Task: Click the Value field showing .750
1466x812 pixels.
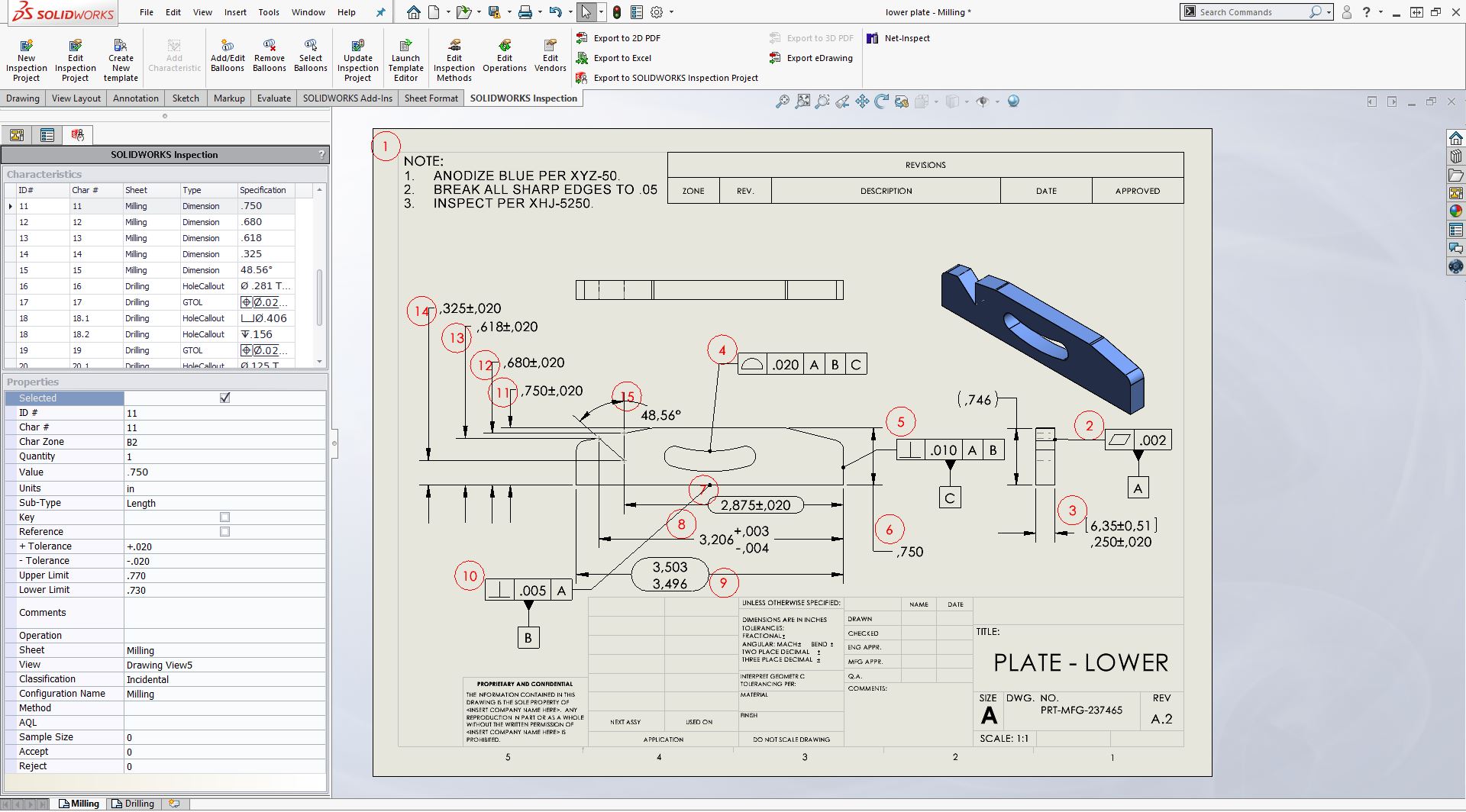Action: 224,472
